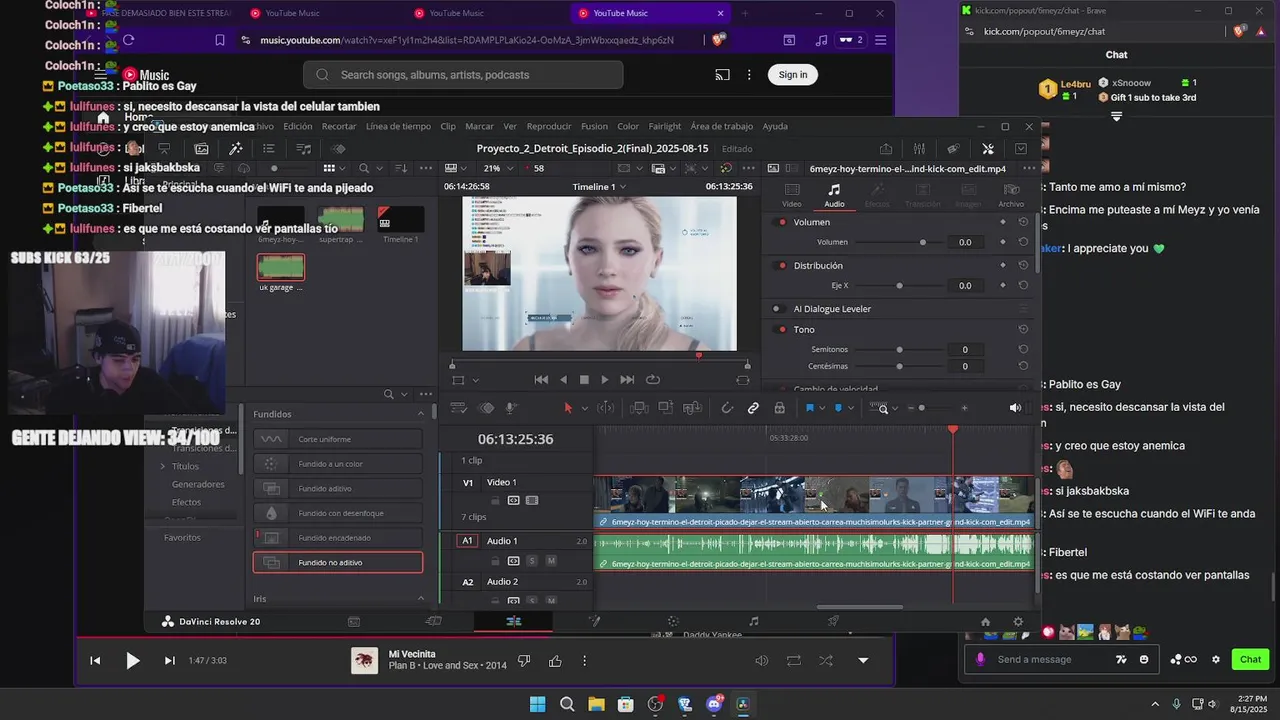Open the flag color dropdown in timeline toolbar
Image resolution: width=1280 pixels, height=720 pixels.
(823, 408)
